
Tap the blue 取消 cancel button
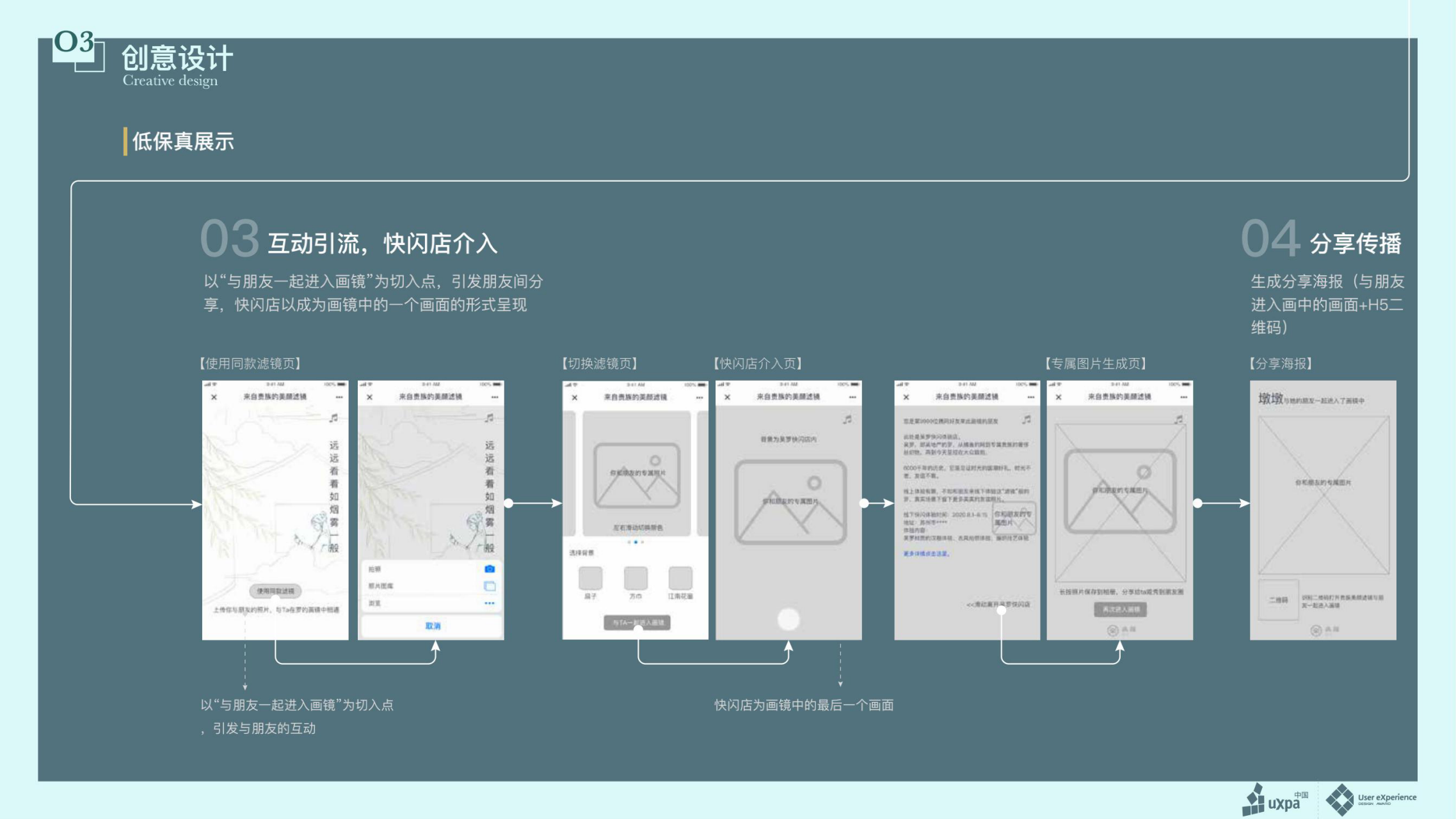[x=433, y=626]
